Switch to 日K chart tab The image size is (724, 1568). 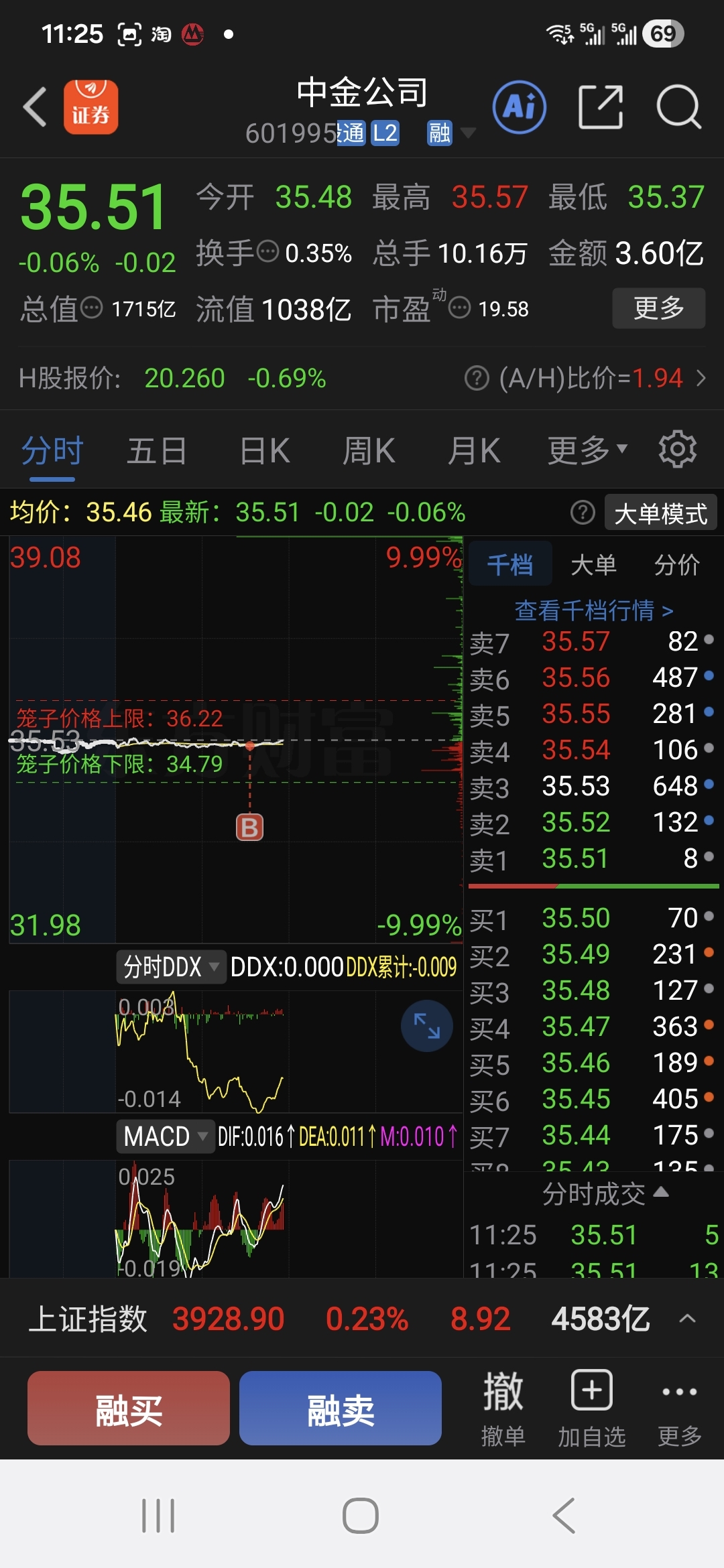pyautogui.click(x=265, y=450)
